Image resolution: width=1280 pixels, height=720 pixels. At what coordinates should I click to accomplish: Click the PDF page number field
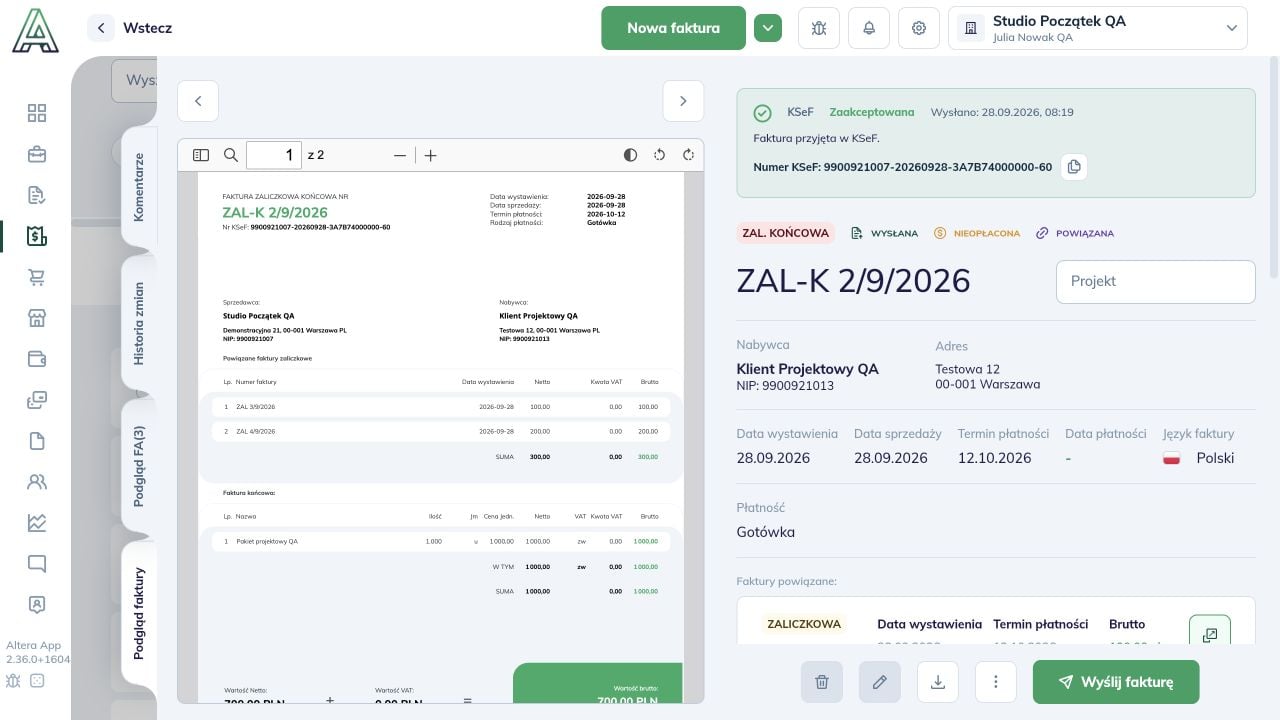[274, 155]
